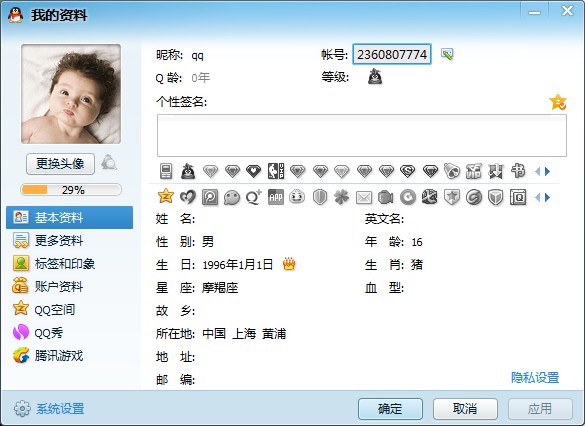Click the 取消 button
This screenshot has height=426, width=585.
pyautogui.click(x=465, y=409)
